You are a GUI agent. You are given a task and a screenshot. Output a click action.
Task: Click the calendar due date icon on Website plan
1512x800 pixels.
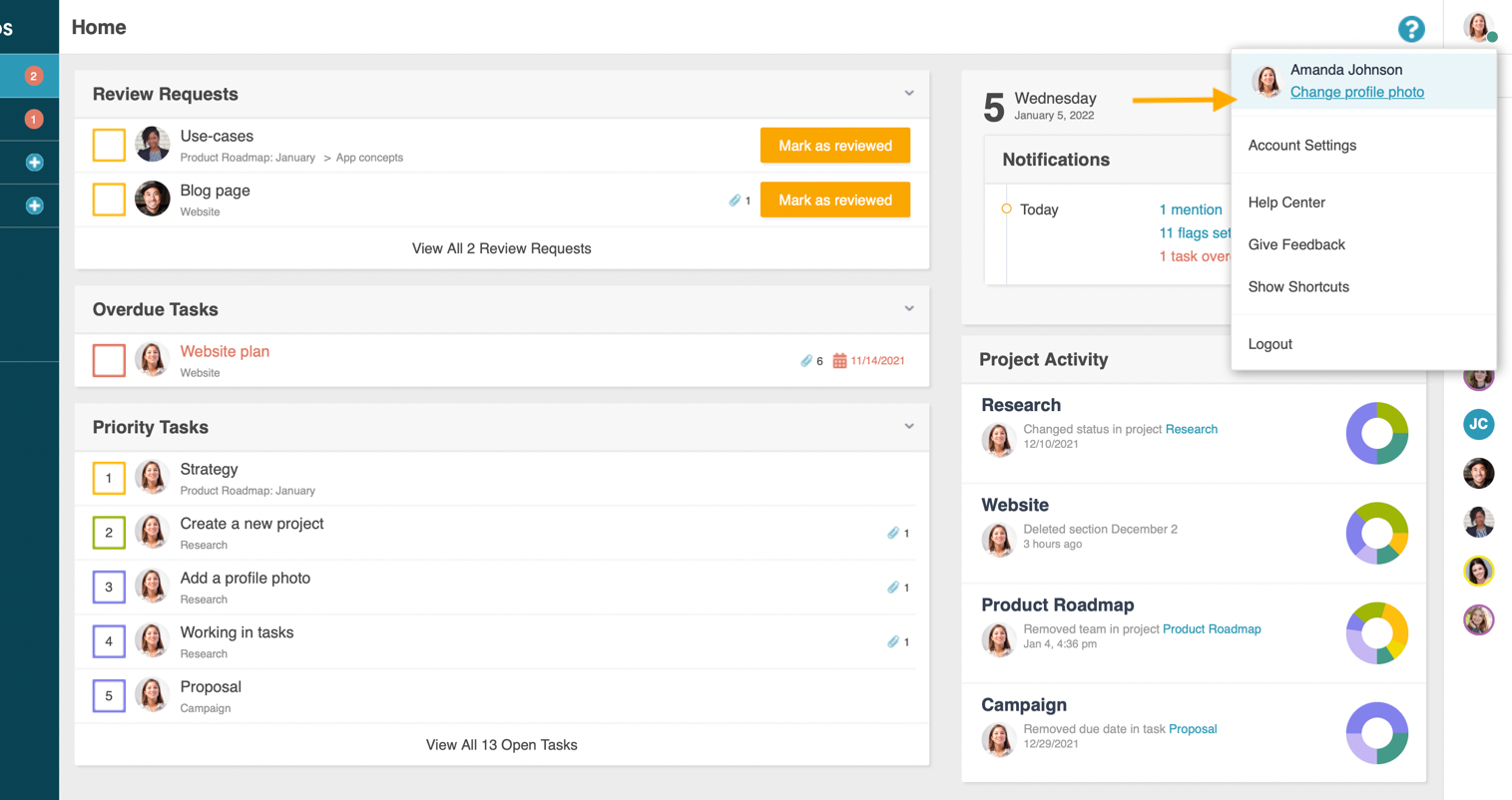[x=839, y=361]
